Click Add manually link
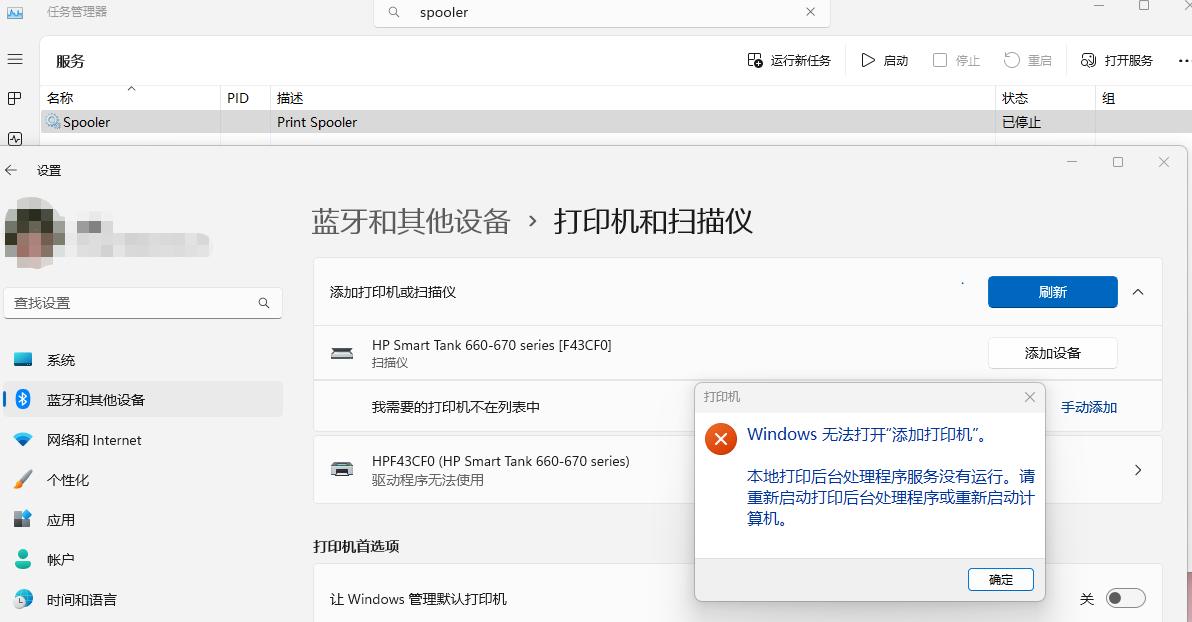Viewport: 1192px width, 622px height. 1089,407
